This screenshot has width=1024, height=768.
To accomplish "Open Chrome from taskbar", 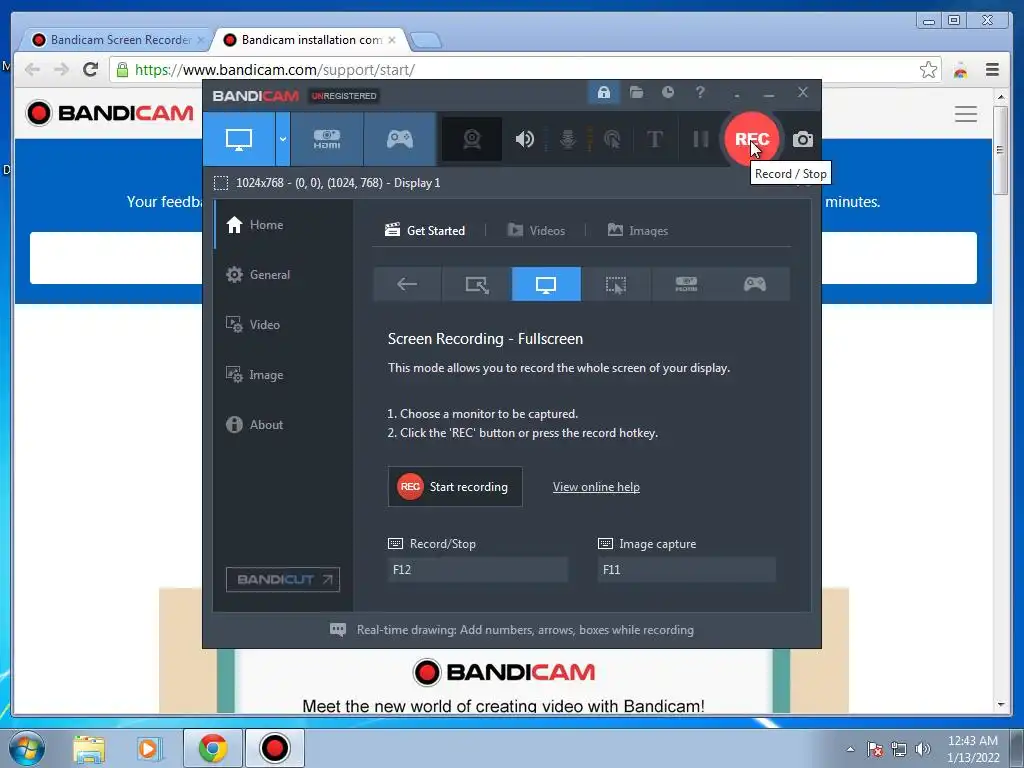I will pyautogui.click(x=213, y=748).
